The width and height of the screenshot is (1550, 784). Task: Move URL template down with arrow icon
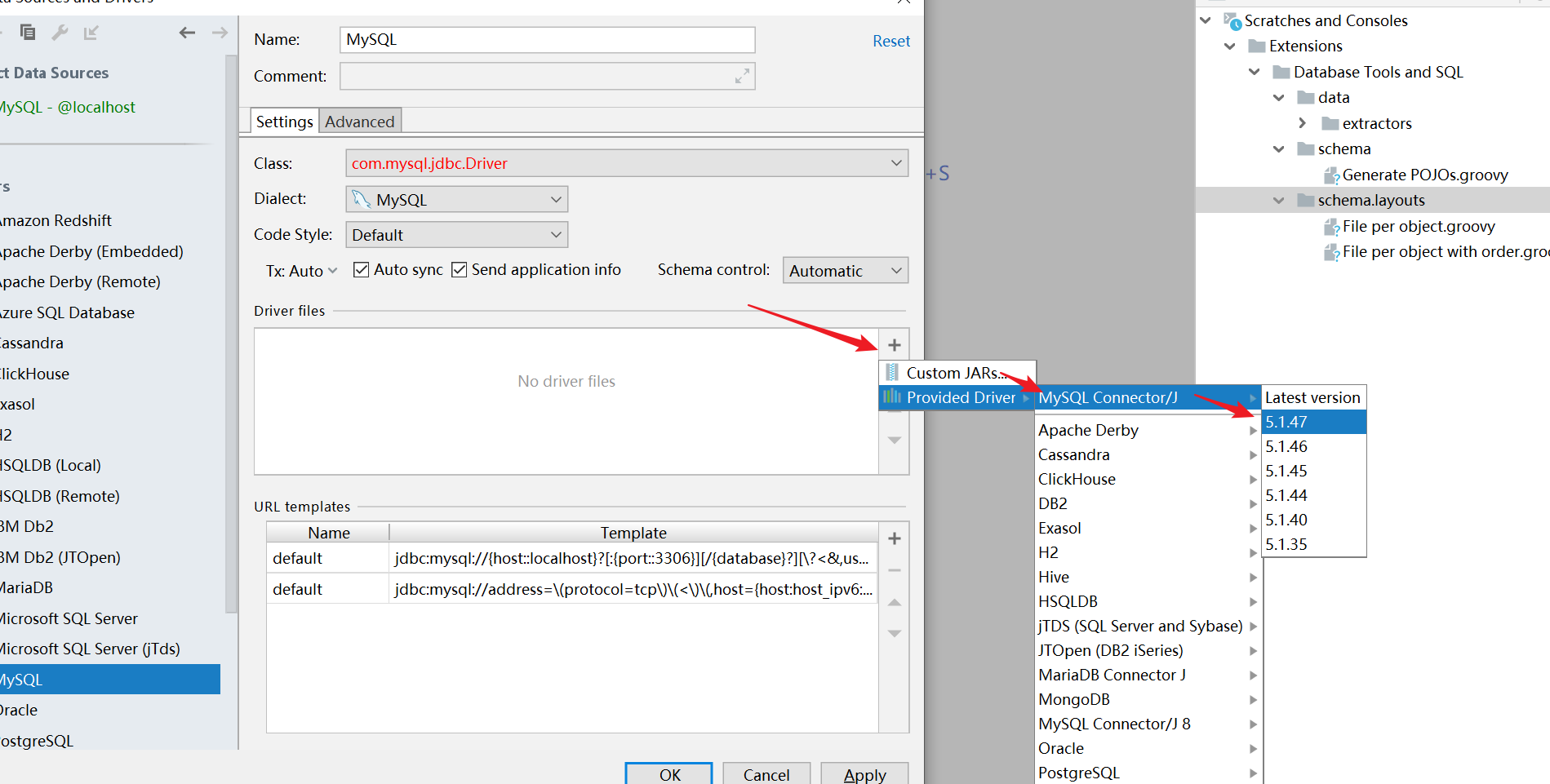pos(895,634)
